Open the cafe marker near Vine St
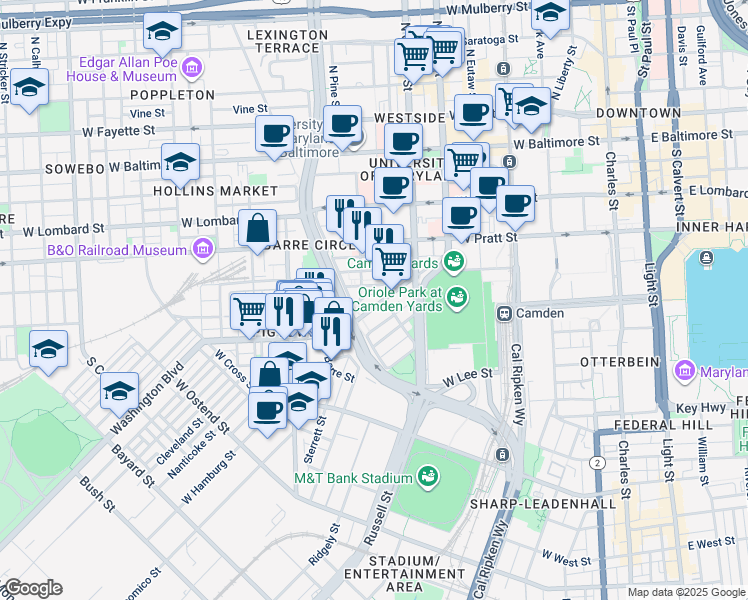This screenshot has width=748, height=600. click(274, 135)
